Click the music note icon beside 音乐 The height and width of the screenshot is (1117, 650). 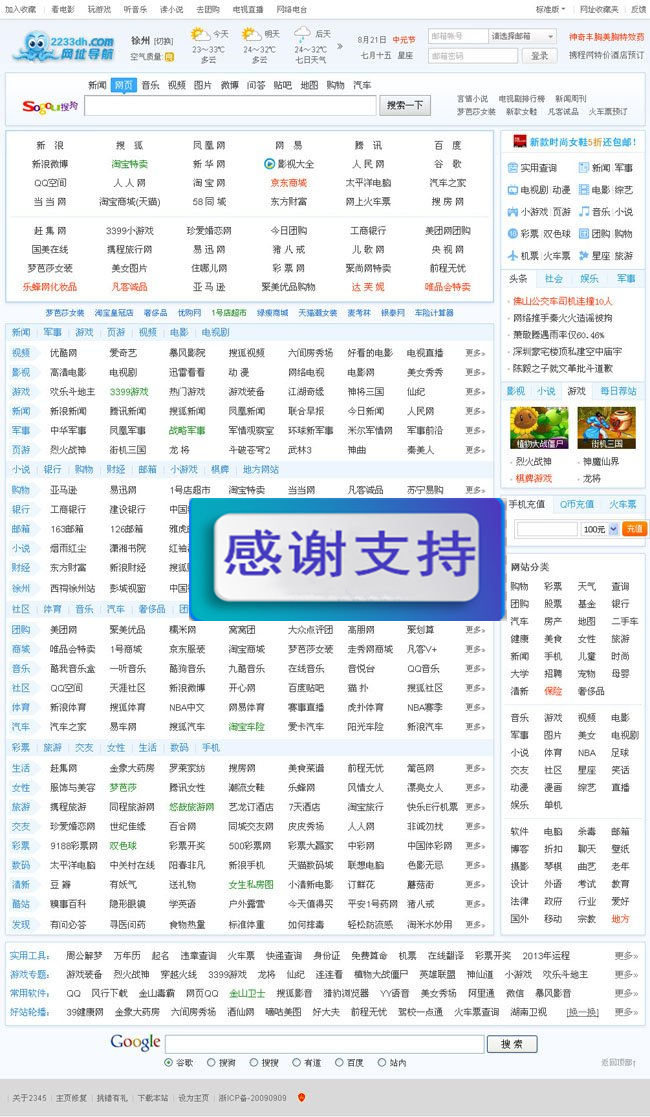[x=584, y=212]
